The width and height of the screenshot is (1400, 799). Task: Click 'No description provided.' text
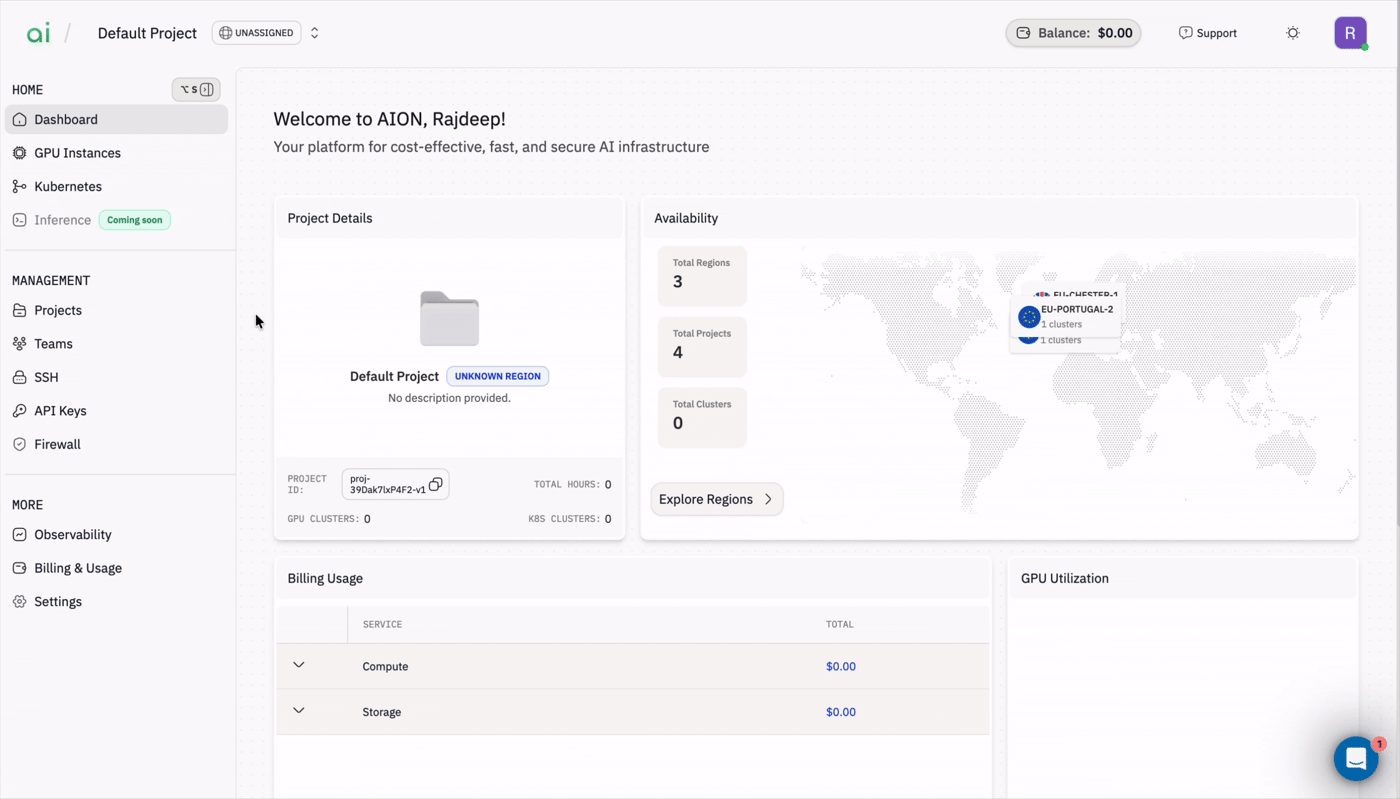(x=449, y=398)
